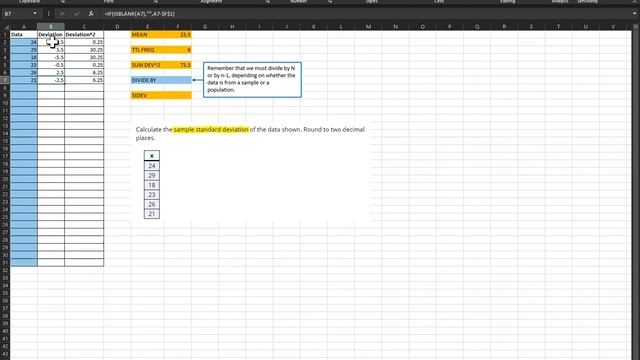Select column V header
640x360 pixels.
[x=613, y=27]
